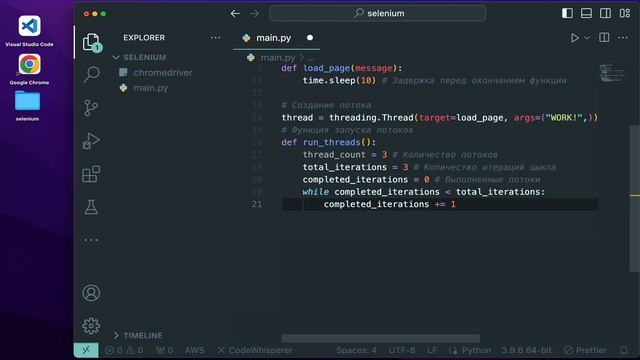Viewport: 640px width, 360px height.
Task: Click the remote window indicator in status bar
Action: [x=86, y=350]
